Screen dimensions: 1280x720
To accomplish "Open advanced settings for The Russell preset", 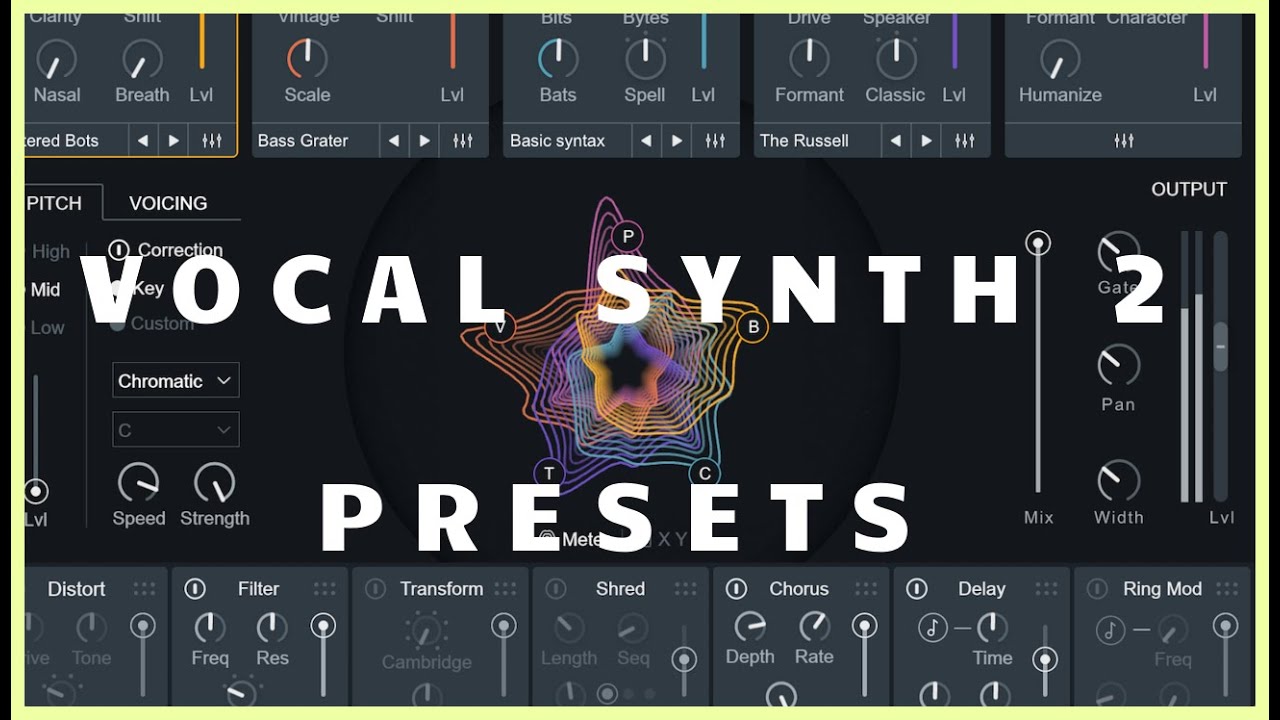I will point(964,141).
